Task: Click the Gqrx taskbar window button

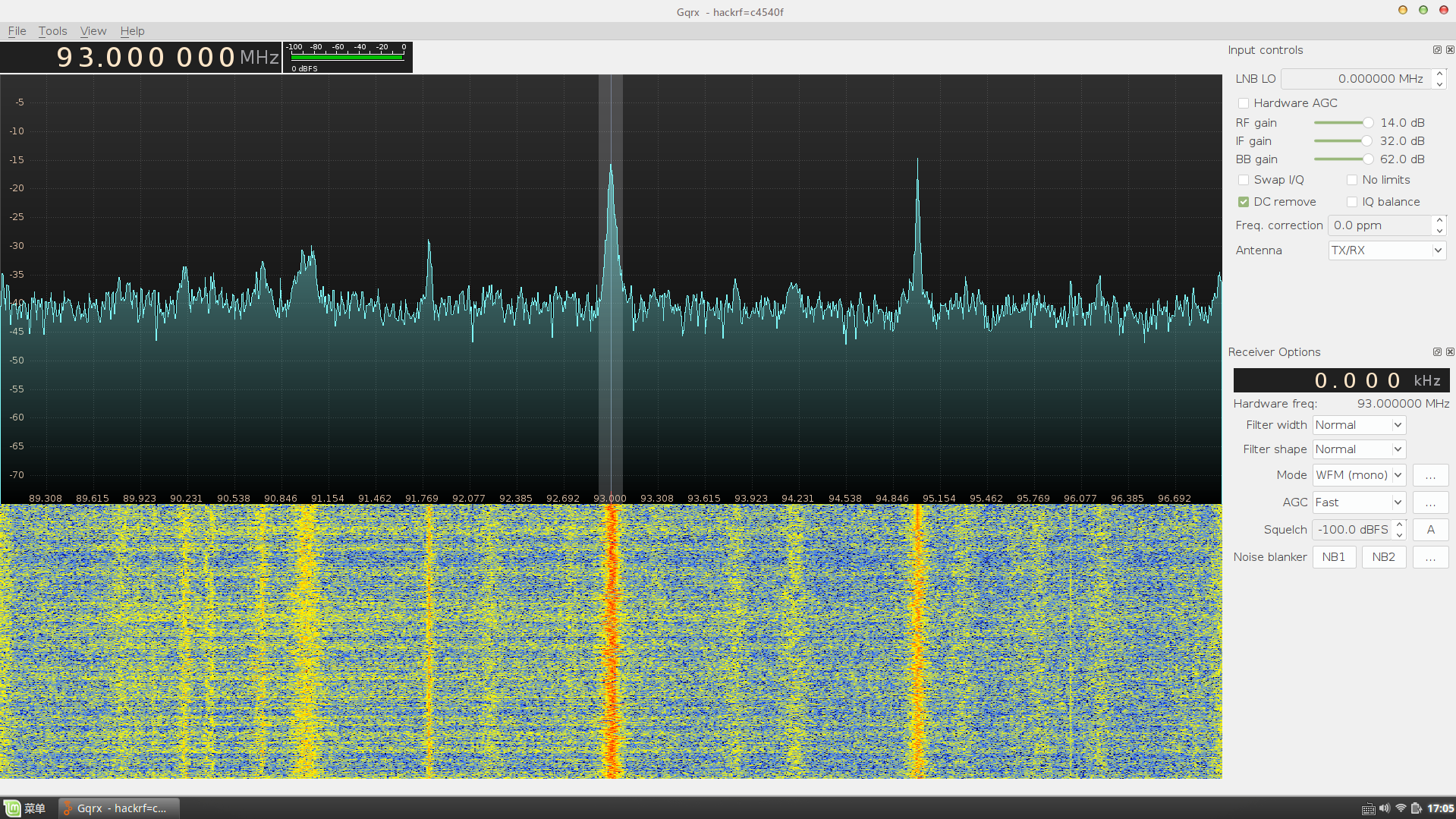Action: point(118,808)
